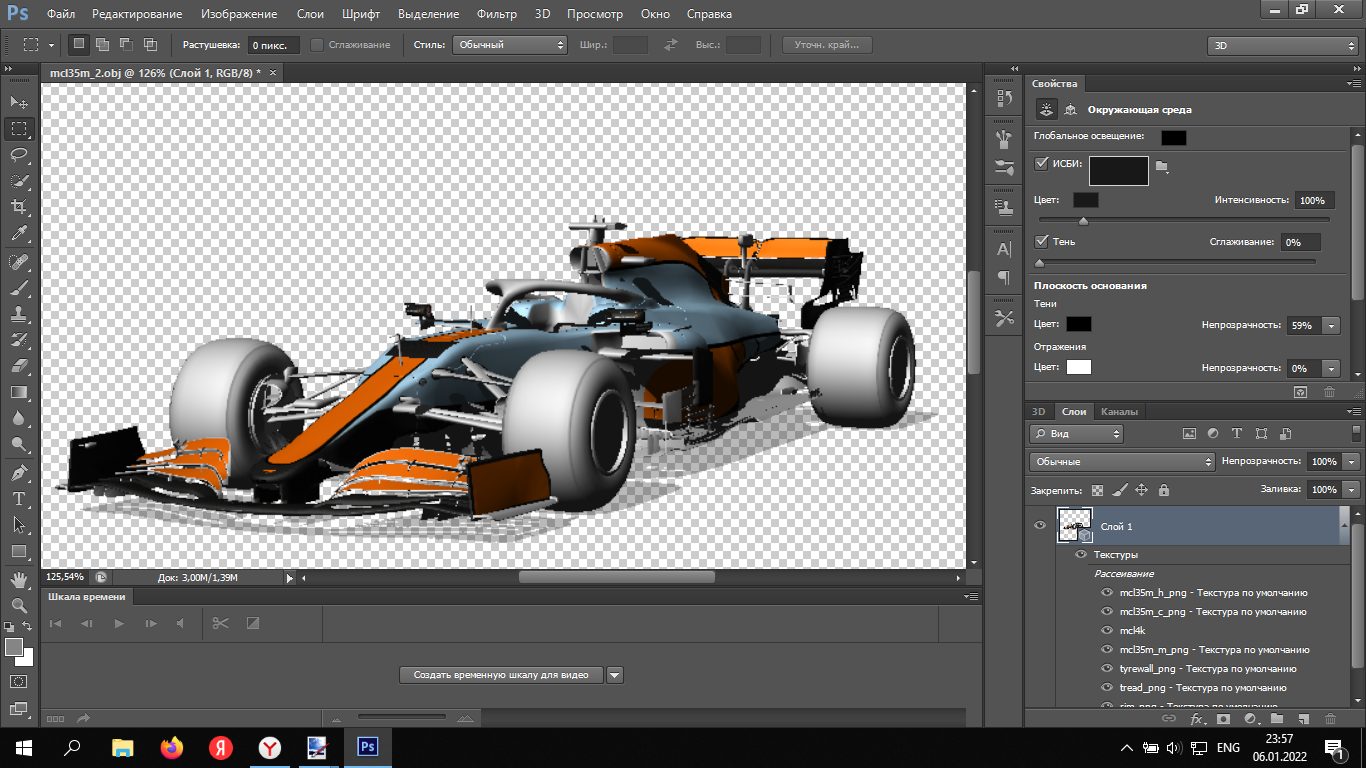Hide layer Слой 1 visibility
Viewport: 1366px width, 768px height.
point(1040,525)
